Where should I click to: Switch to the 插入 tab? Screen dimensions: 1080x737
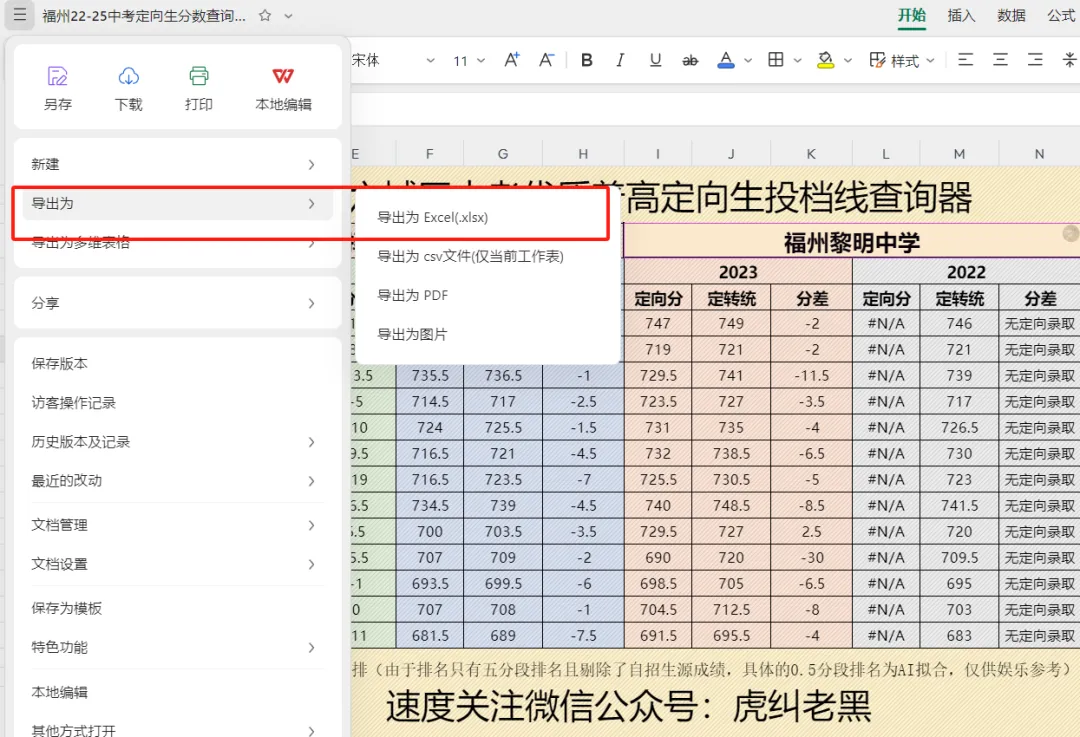coord(961,15)
